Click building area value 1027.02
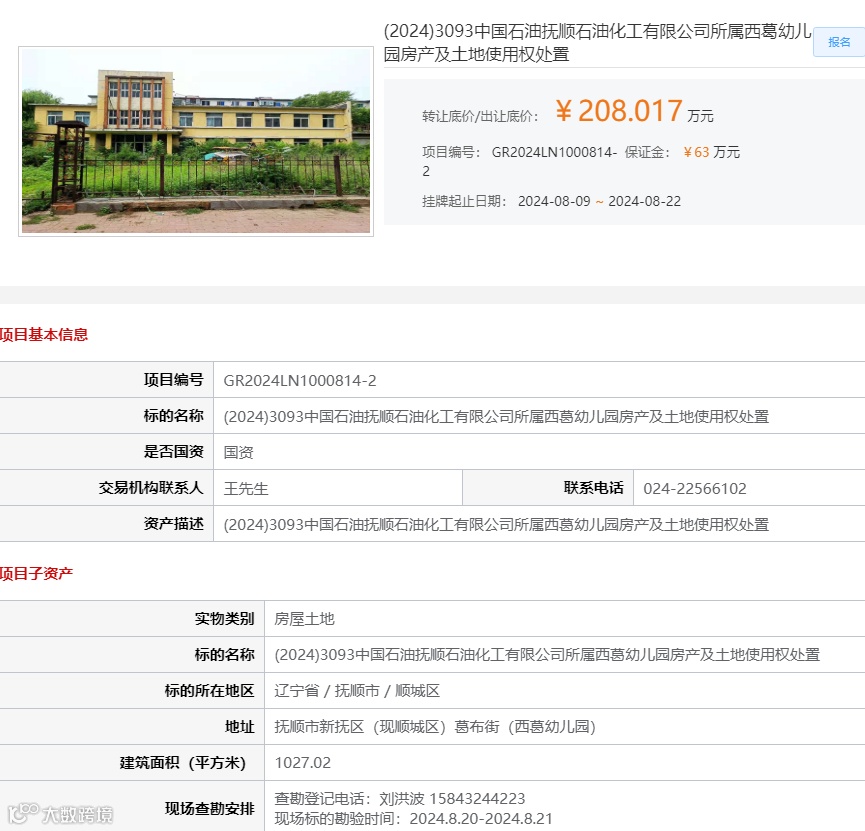The image size is (865, 831). (303, 763)
